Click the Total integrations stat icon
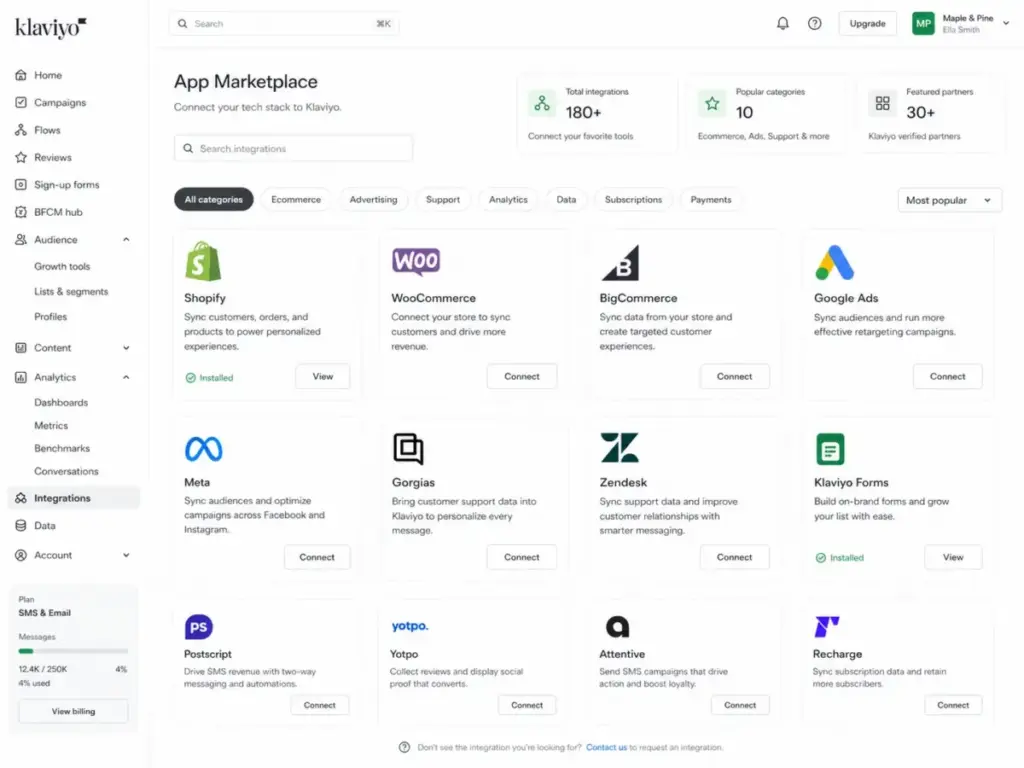Viewport: 1024px width, 768px height. click(x=542, y=103)
